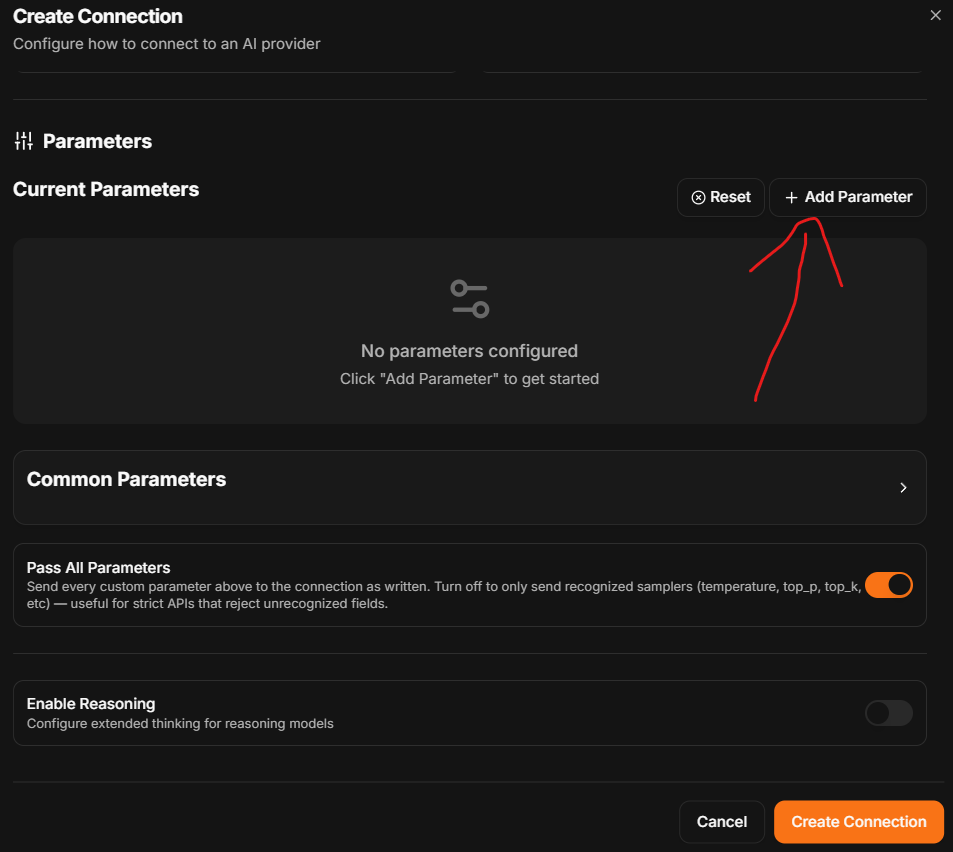The image size is (953, 852).
Task: Close the Create Connection dialog with X
Action: (x=935, y=15)
